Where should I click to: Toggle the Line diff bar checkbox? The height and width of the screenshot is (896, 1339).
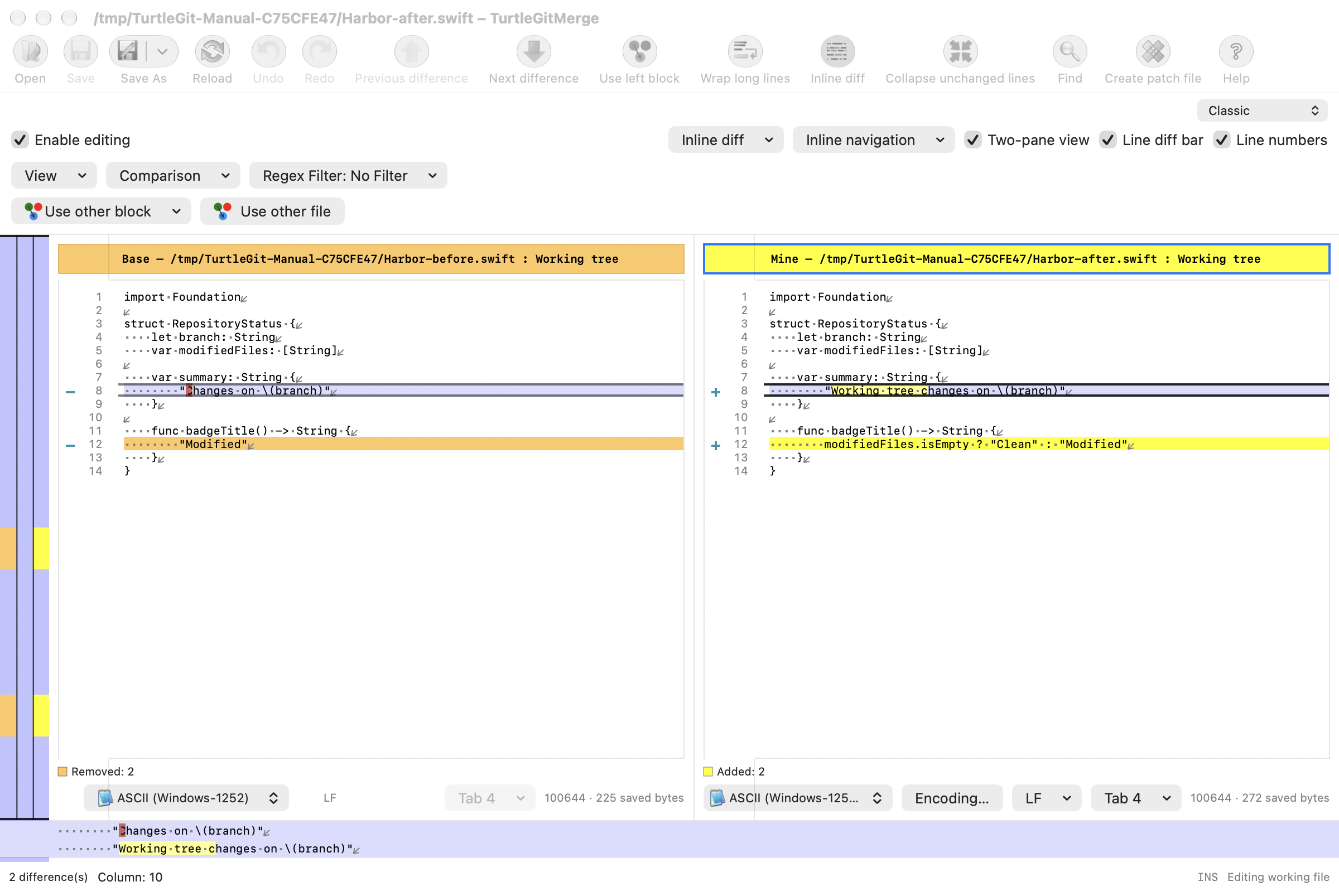(x=1107, y=140)
